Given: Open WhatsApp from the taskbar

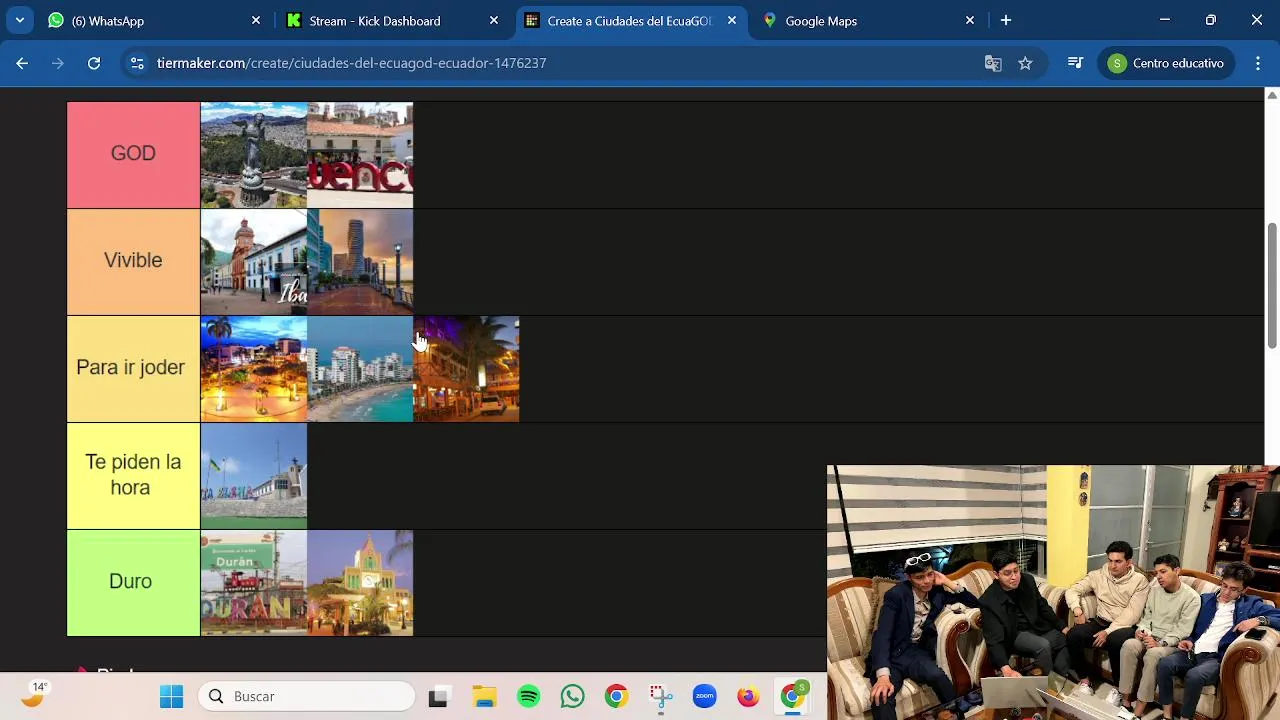Looking at the screenshot, I should pyautogui.click(x=572, y=697).
